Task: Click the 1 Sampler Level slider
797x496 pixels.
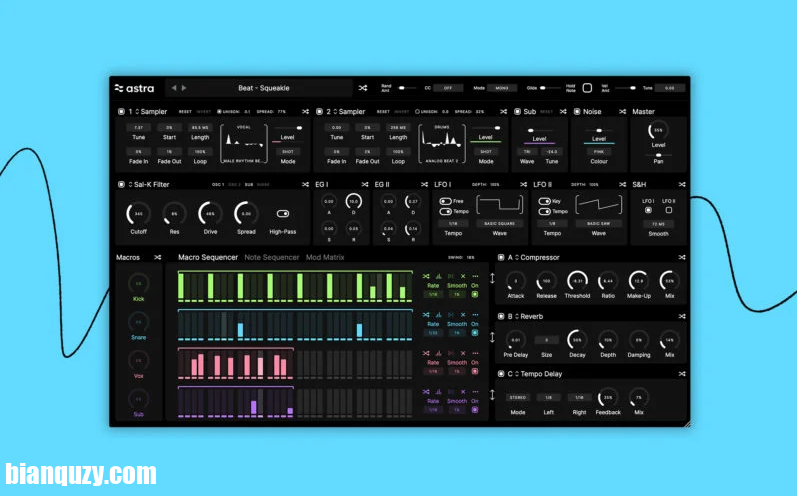Action: click(x=287, y=128)
